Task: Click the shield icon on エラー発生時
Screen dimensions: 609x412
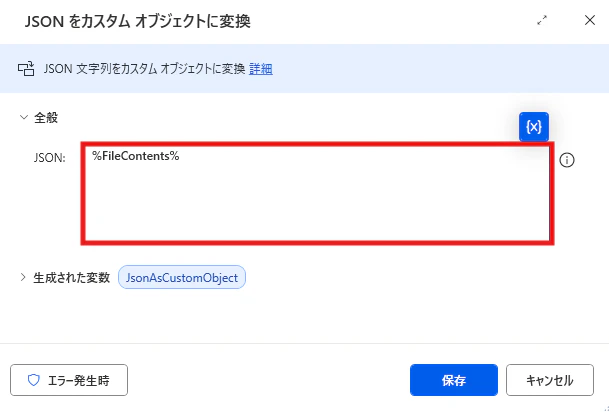Action: [x=34, y=380]
